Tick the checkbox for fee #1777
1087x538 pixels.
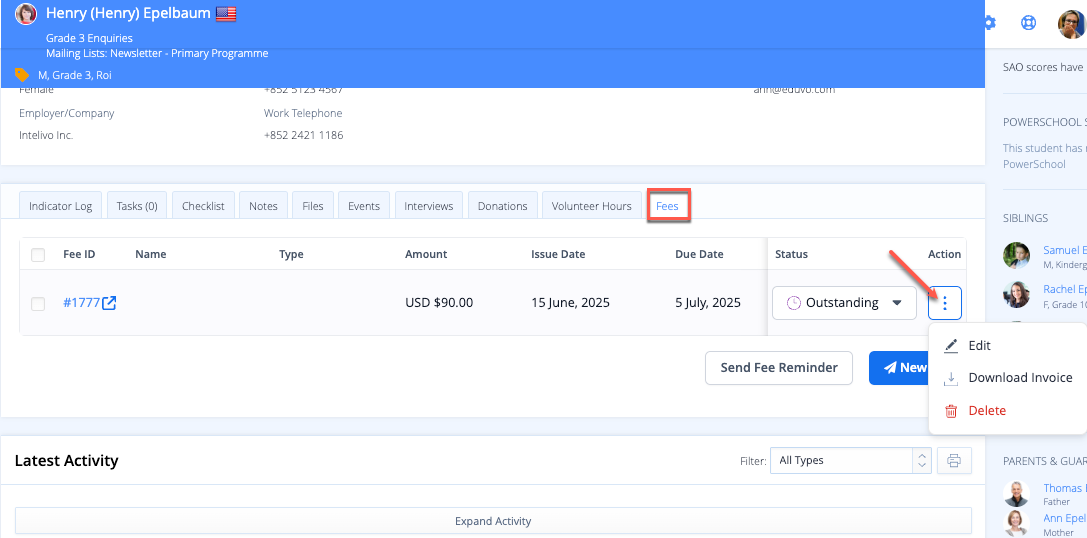(38, 304)
